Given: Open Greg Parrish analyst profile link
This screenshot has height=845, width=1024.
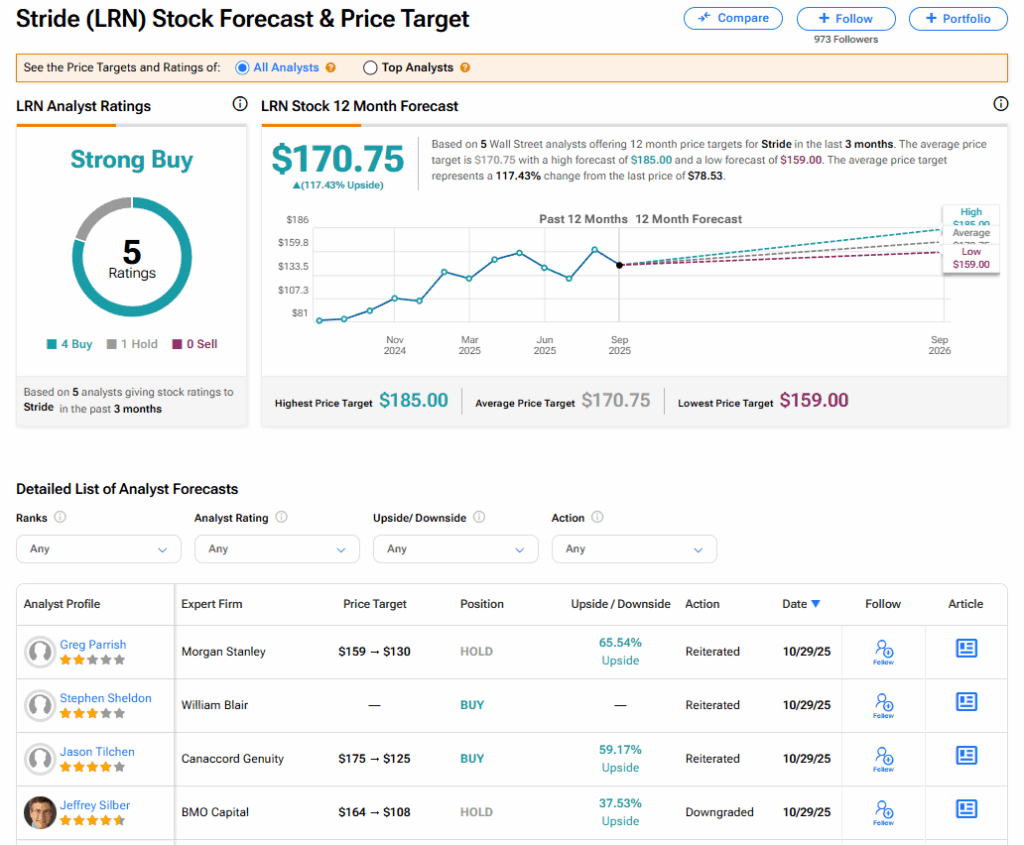Looking at the screenshot, I should [92, 644].
